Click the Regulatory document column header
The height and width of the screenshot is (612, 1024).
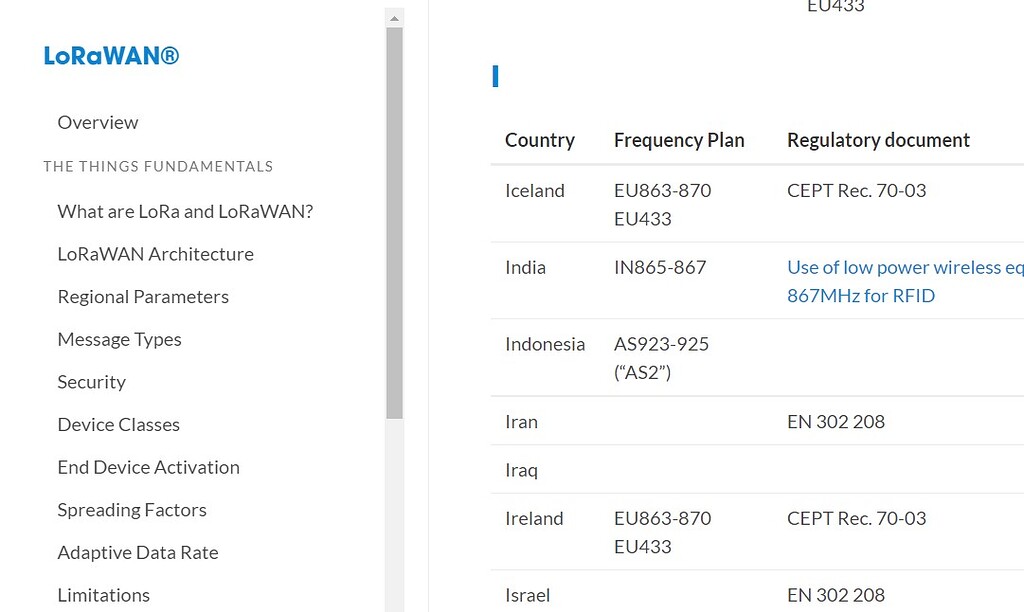pyautogui.click(x=878, y=140)
